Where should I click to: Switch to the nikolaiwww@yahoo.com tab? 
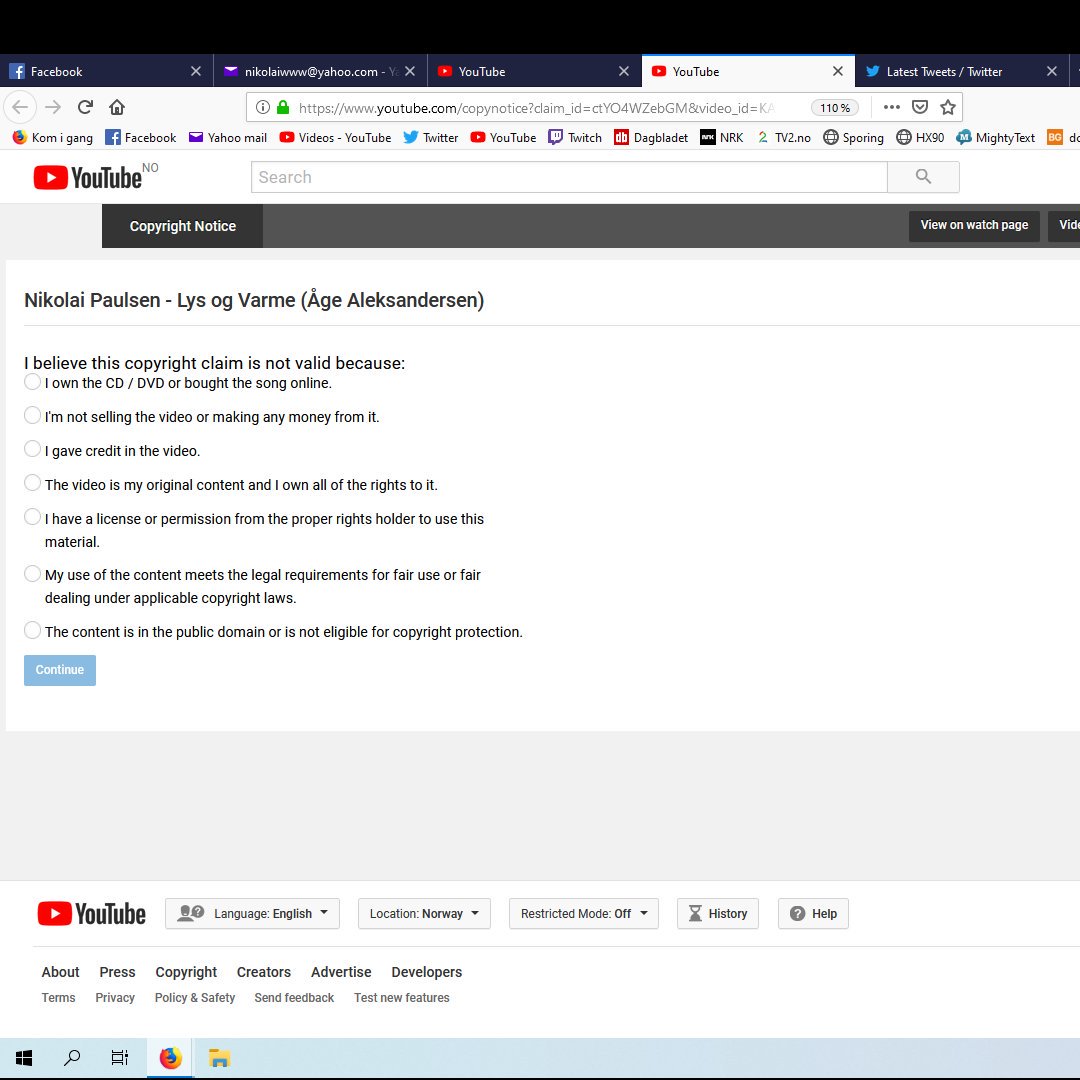pyautogui.click(x=320, y=71)
